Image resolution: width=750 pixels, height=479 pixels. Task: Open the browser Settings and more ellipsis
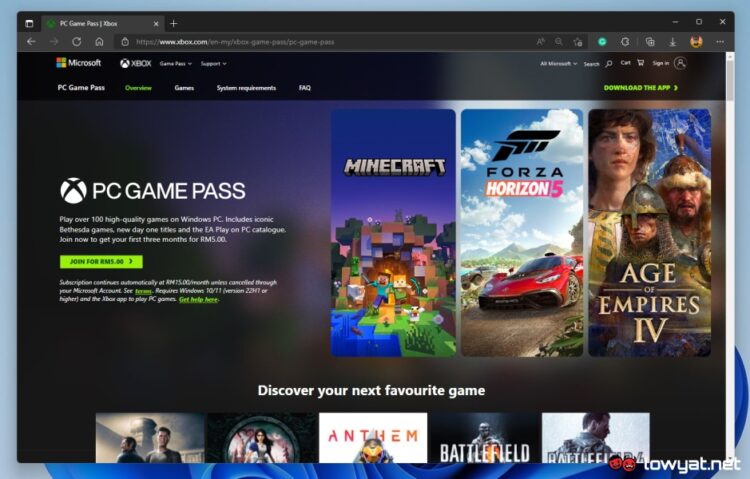pos(719,42)
